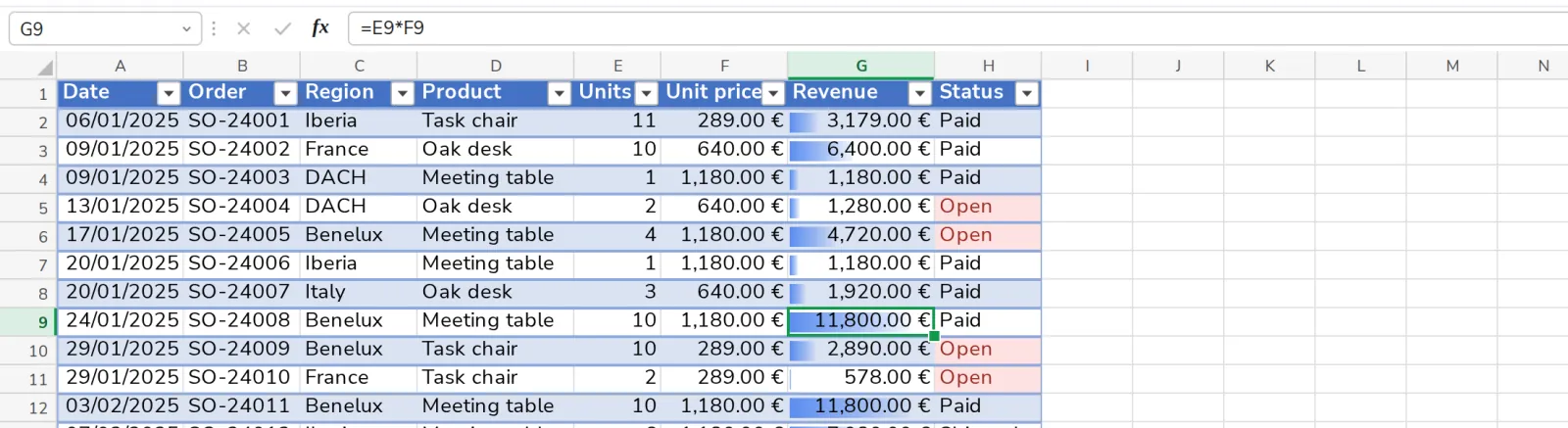Click the Task chair cell for SO-24009
Viewport: 1568px width, 428px height.
(x=496, y=349)
